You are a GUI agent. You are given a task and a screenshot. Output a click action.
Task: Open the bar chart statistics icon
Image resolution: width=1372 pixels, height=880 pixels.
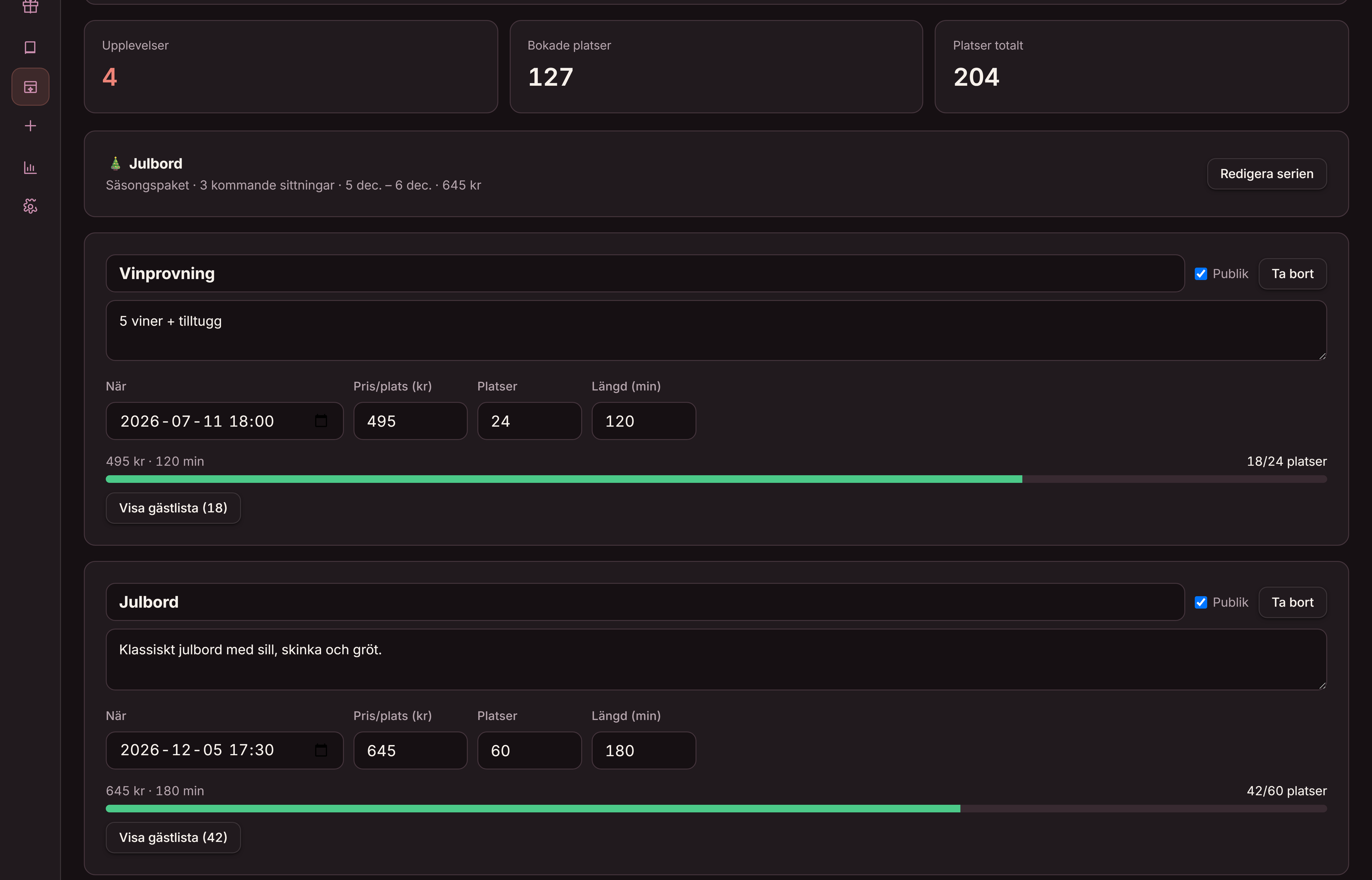pyautogui.click(x=30, y=168)
